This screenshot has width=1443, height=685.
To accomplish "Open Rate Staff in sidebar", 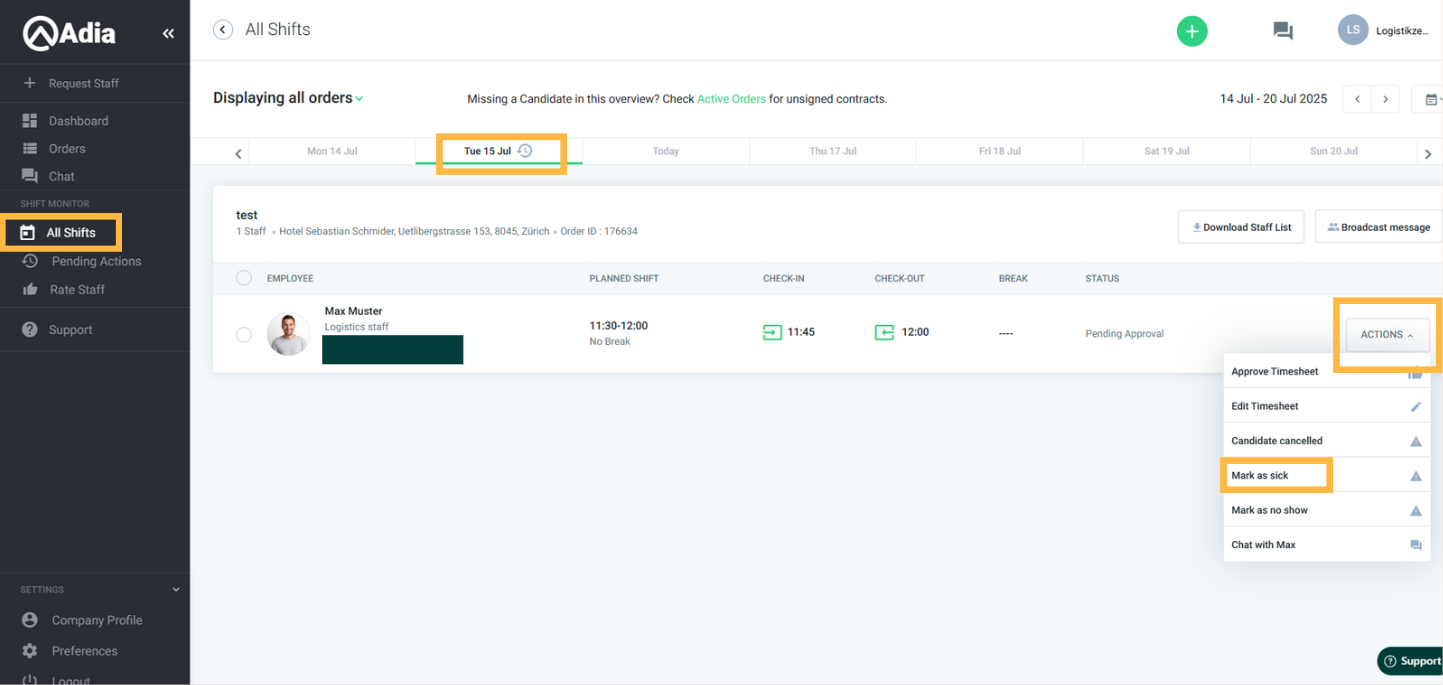I will 77,290.
